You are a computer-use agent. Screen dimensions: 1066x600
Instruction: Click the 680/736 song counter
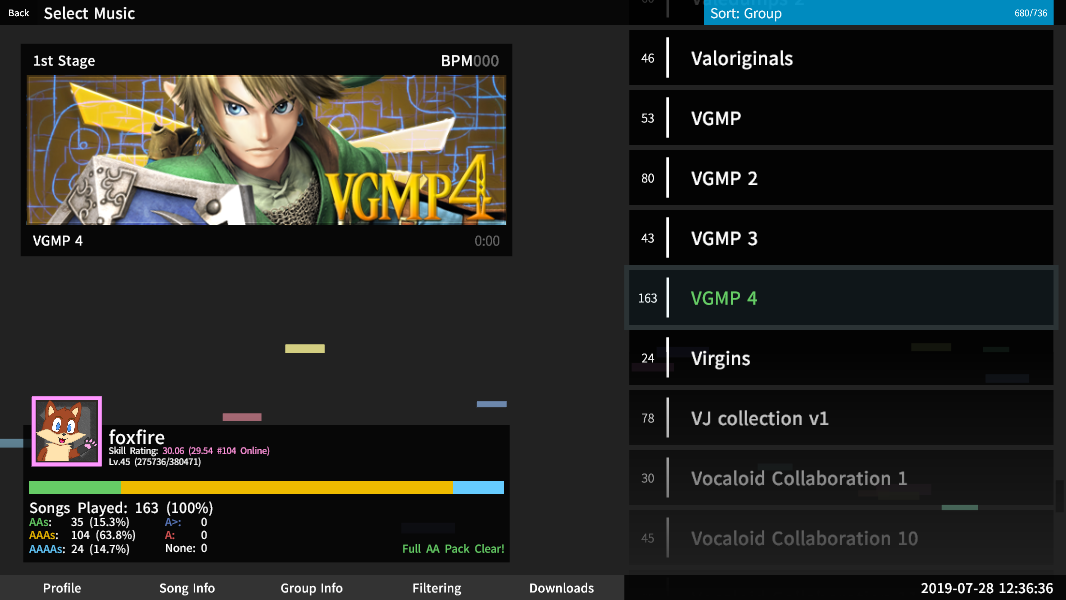(1031, 13)
